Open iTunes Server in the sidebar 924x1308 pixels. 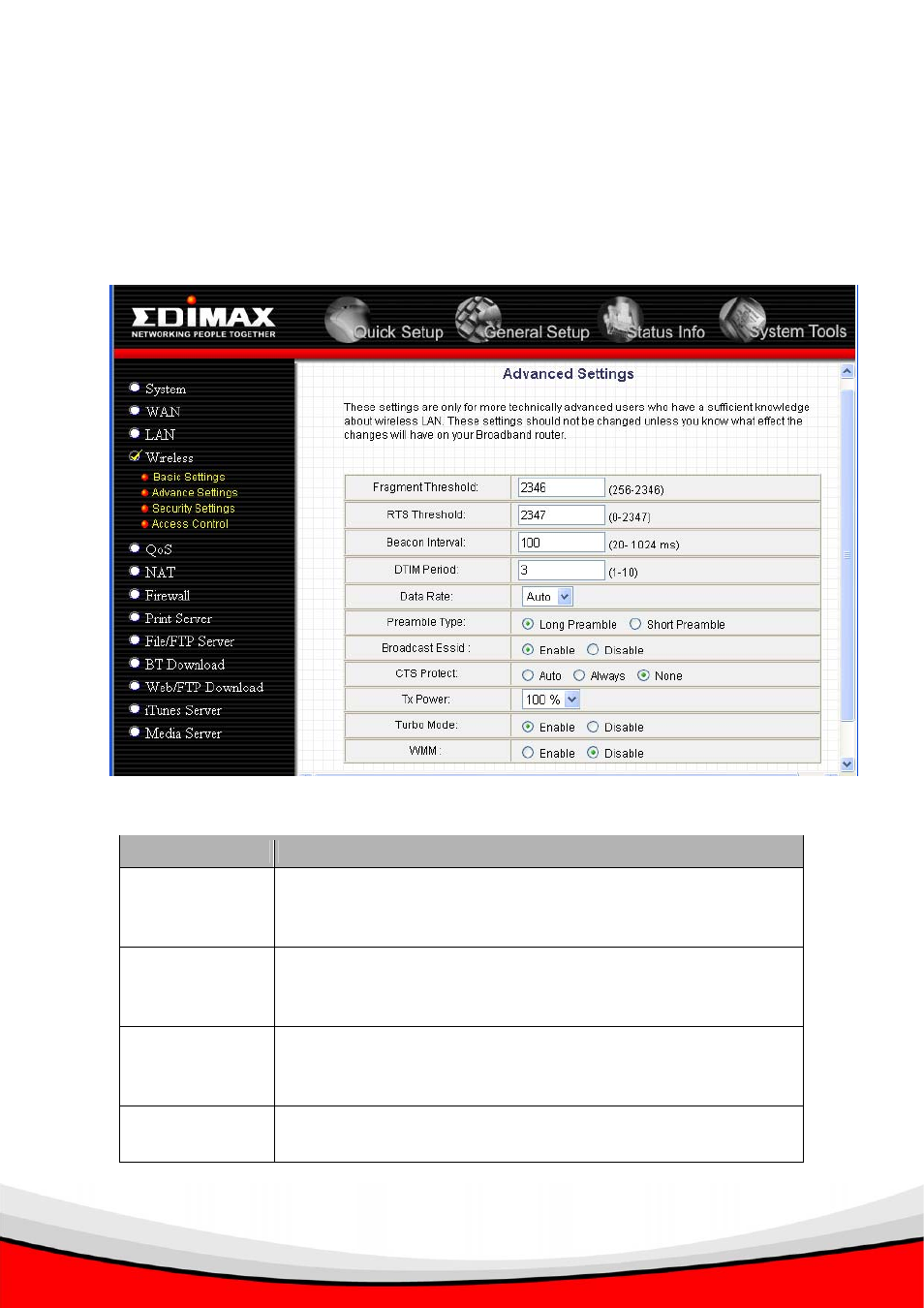(183, 710)
